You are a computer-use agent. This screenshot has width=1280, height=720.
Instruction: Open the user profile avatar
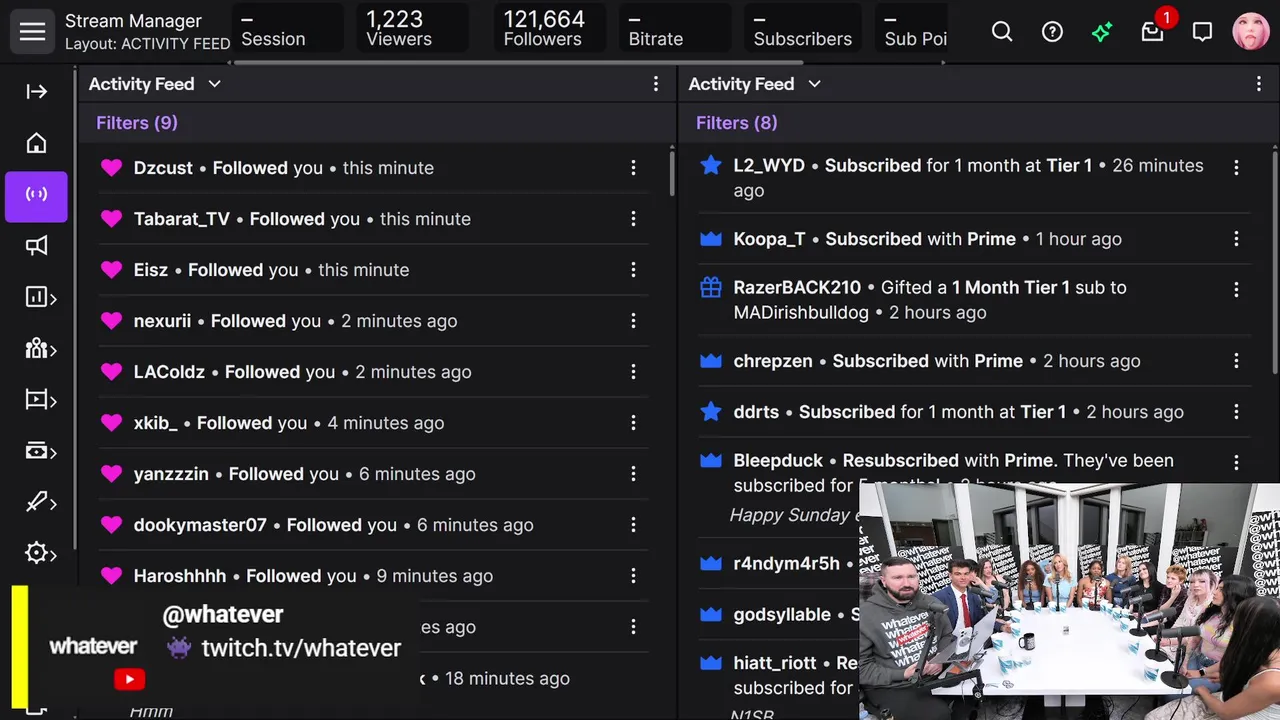click(x=1250, y=31)
